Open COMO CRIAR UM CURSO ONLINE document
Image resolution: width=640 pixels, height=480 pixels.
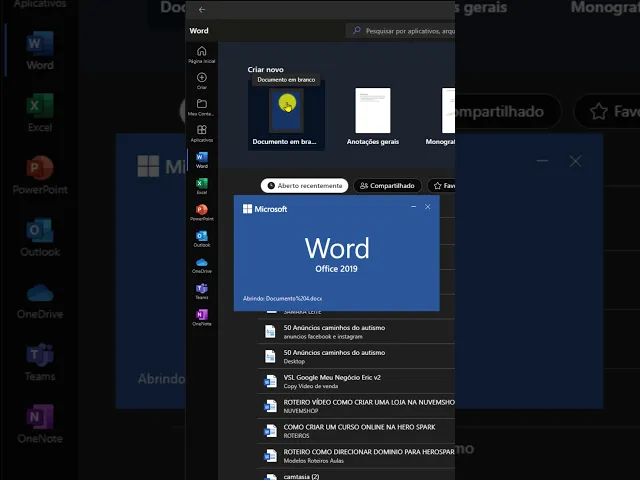(356, 431)
